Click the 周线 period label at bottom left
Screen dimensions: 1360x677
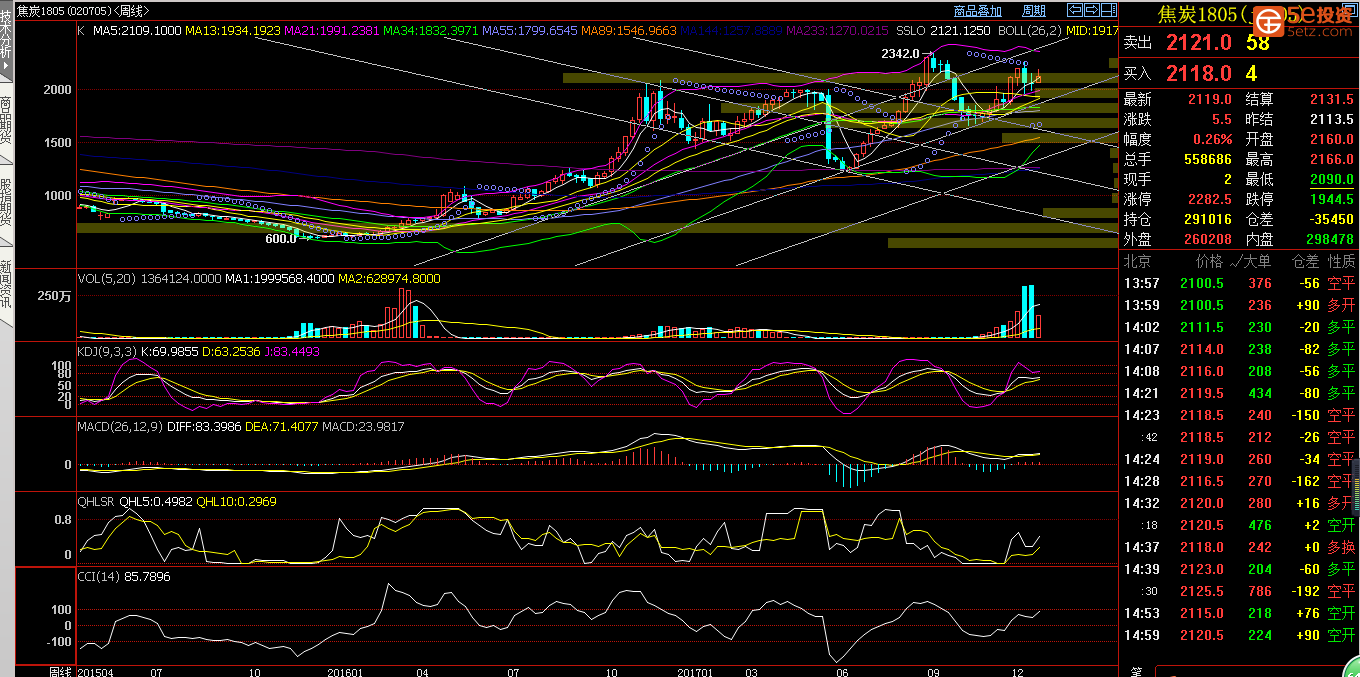coord(61,672)
